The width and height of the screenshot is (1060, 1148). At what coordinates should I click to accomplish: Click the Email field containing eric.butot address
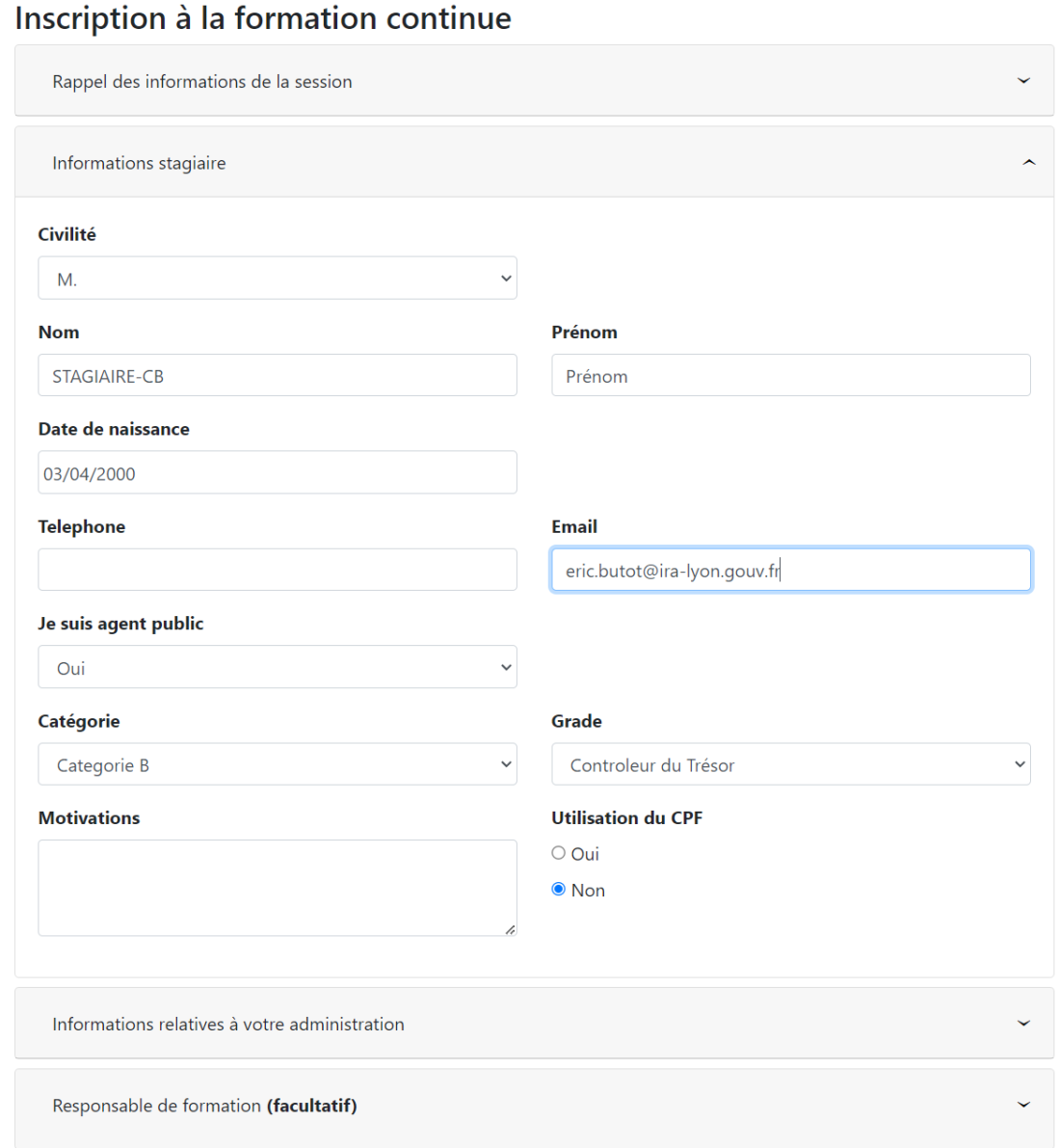(790, 569)
